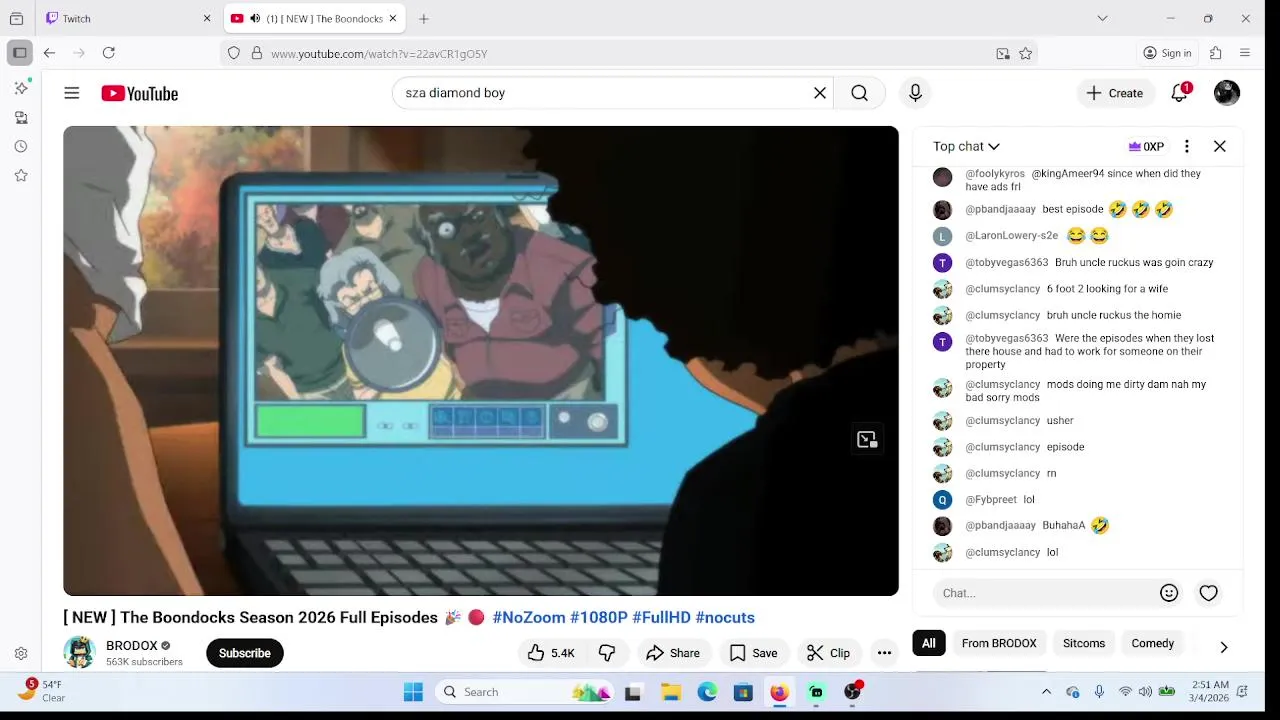Viewport: 1280px width, 720px height.
Task: Open the #1080P hashtag link
Action: (599, 617)
